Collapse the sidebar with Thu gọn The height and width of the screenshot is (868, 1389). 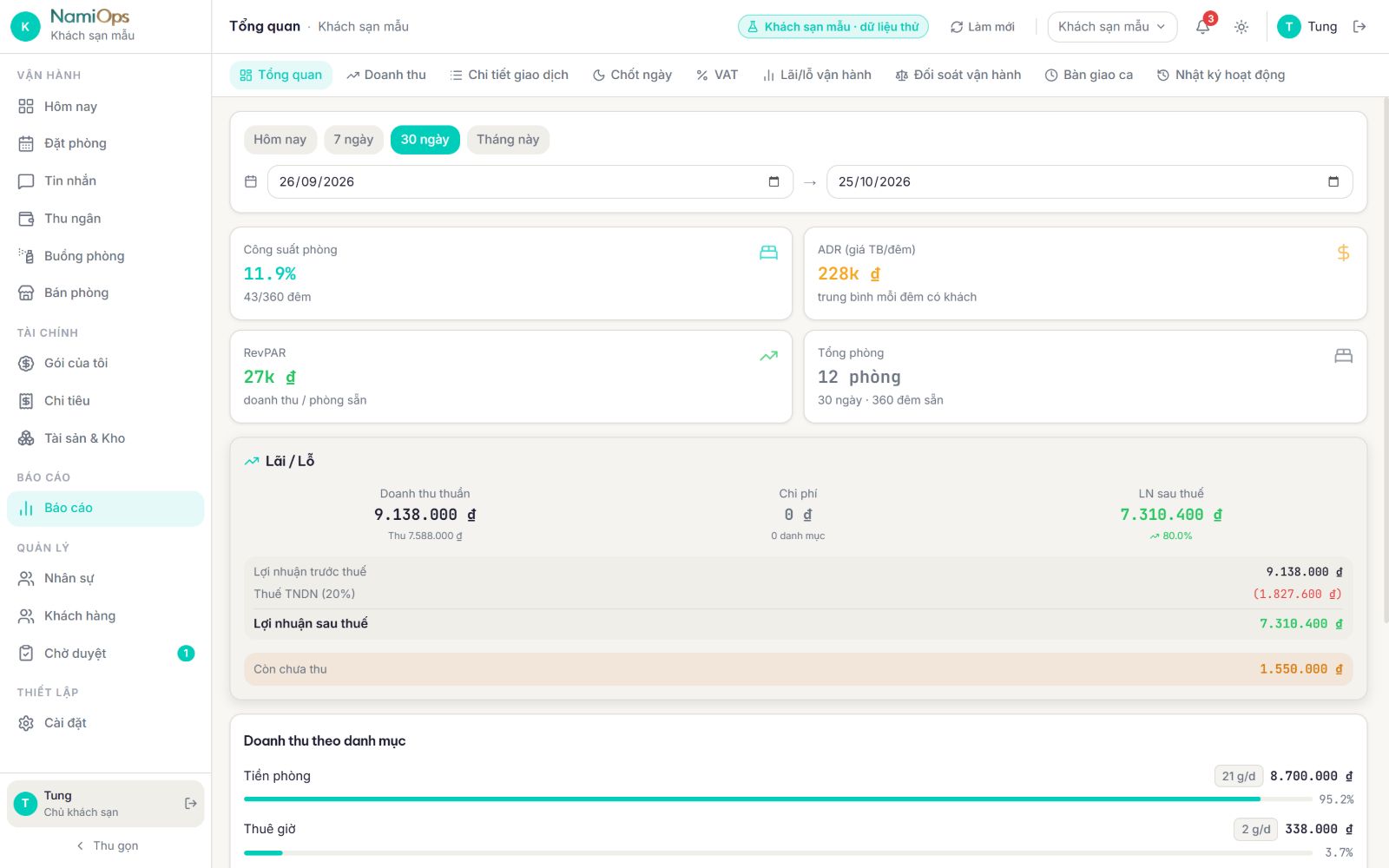(x=106, y=845)
